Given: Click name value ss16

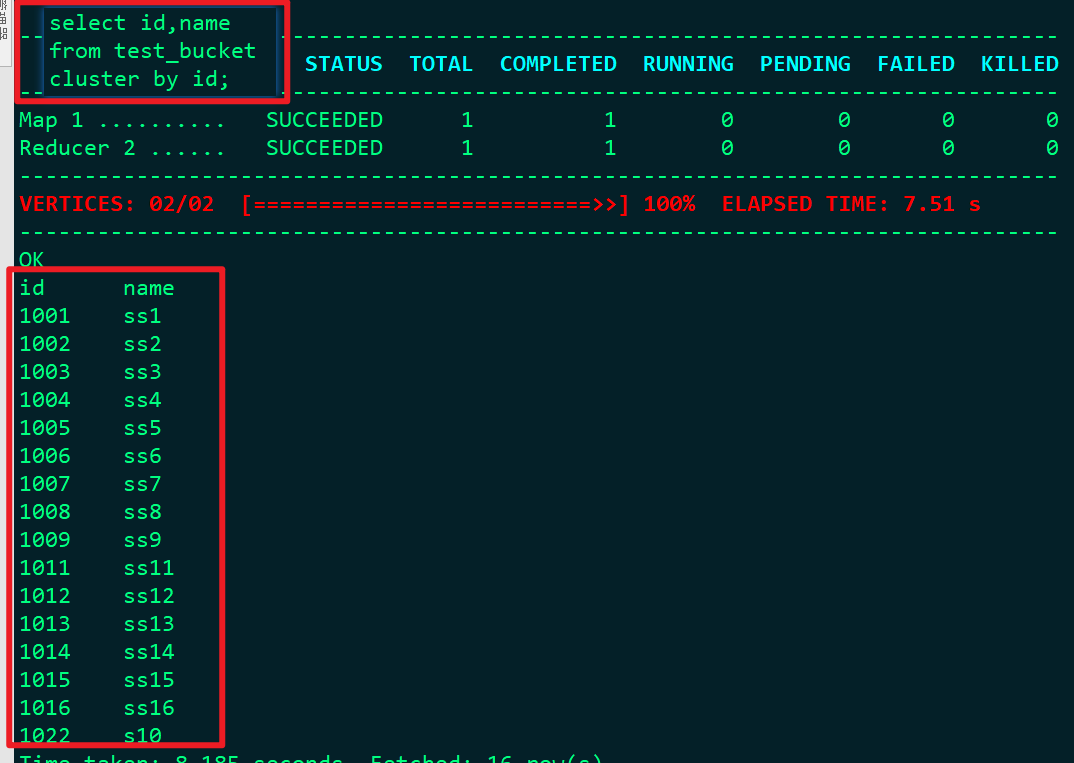Looking at the screenshot, I should [x=149, y=708].
